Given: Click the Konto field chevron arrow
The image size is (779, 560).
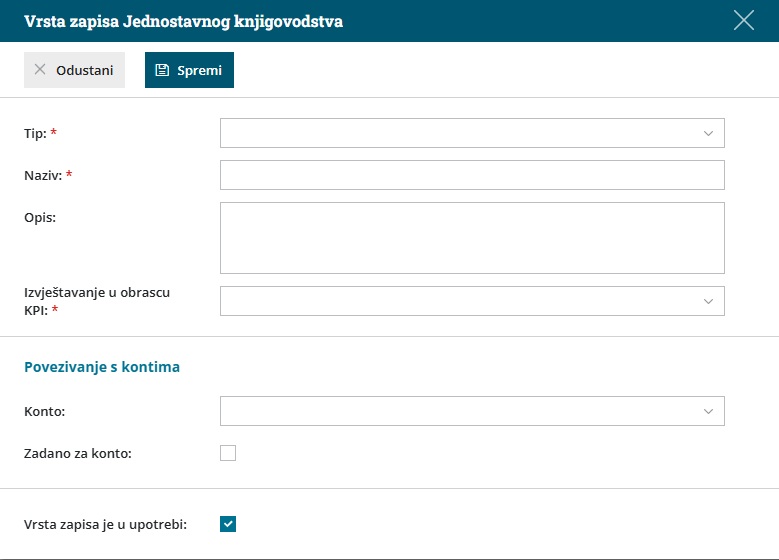Looking at the screenshot, I should [708, 411].
